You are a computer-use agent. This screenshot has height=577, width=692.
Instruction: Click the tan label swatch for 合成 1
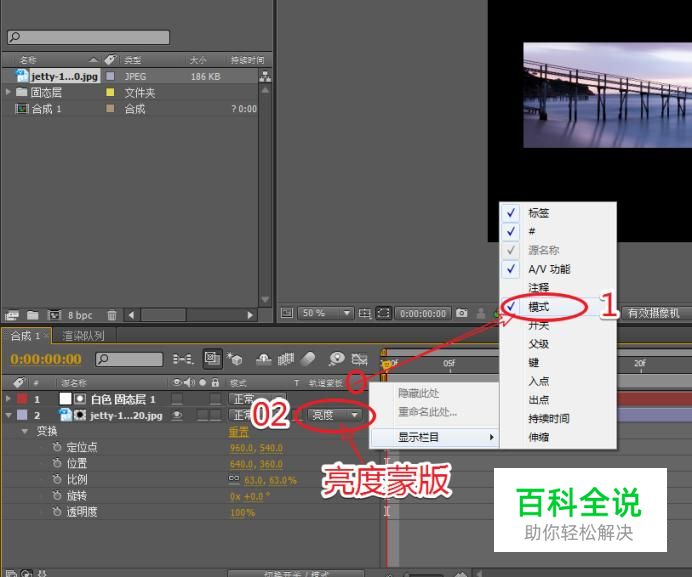pos(110,109)
